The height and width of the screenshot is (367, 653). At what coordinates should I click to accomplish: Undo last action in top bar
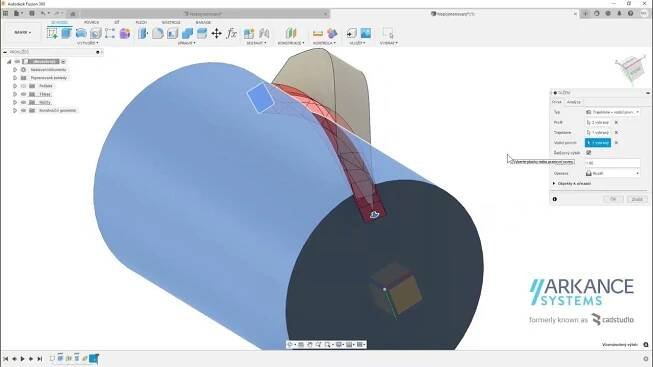point(43,13)
